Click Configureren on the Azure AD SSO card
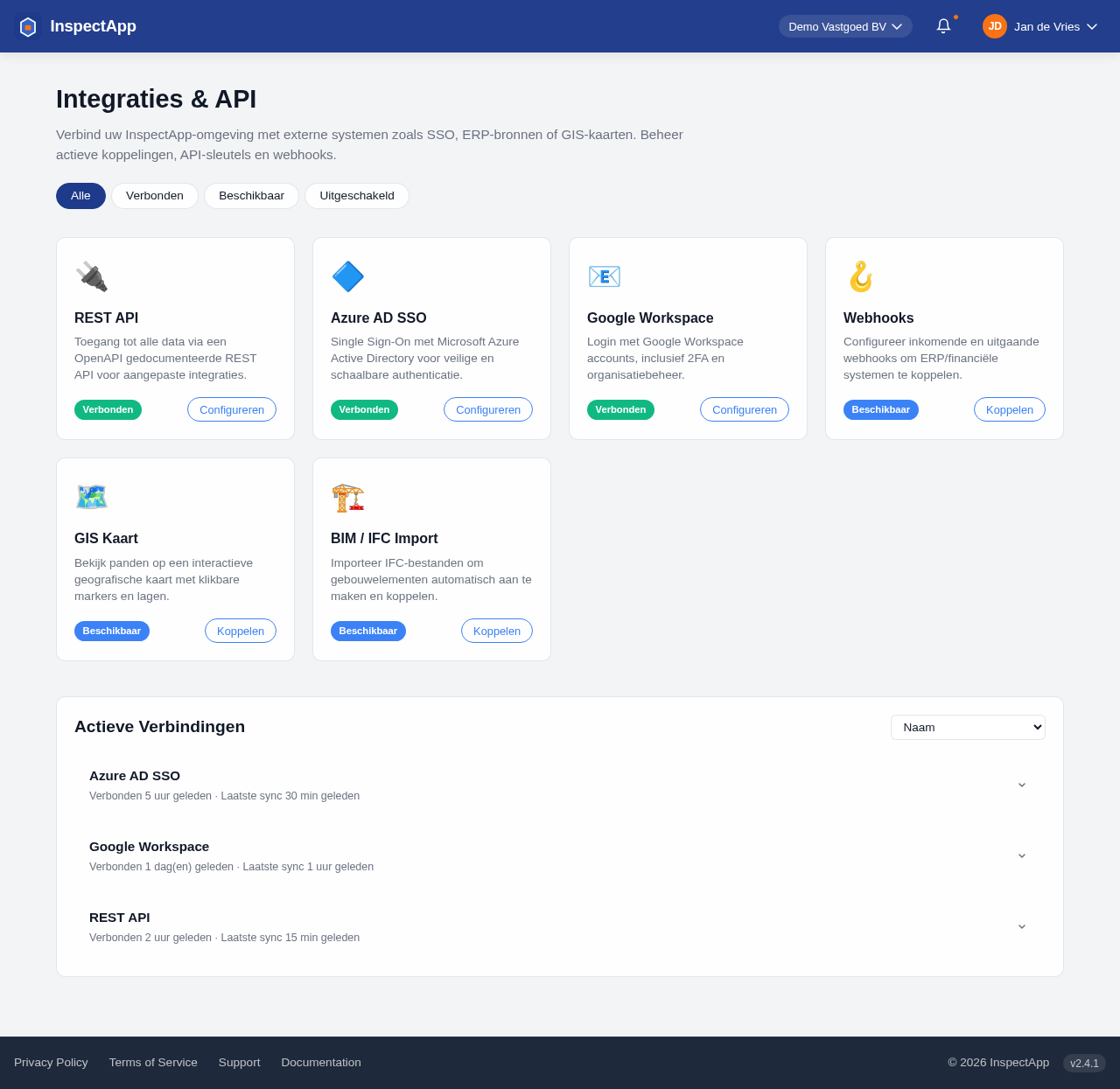This screenshot has height=1089, width=1120. click(488, 409)
